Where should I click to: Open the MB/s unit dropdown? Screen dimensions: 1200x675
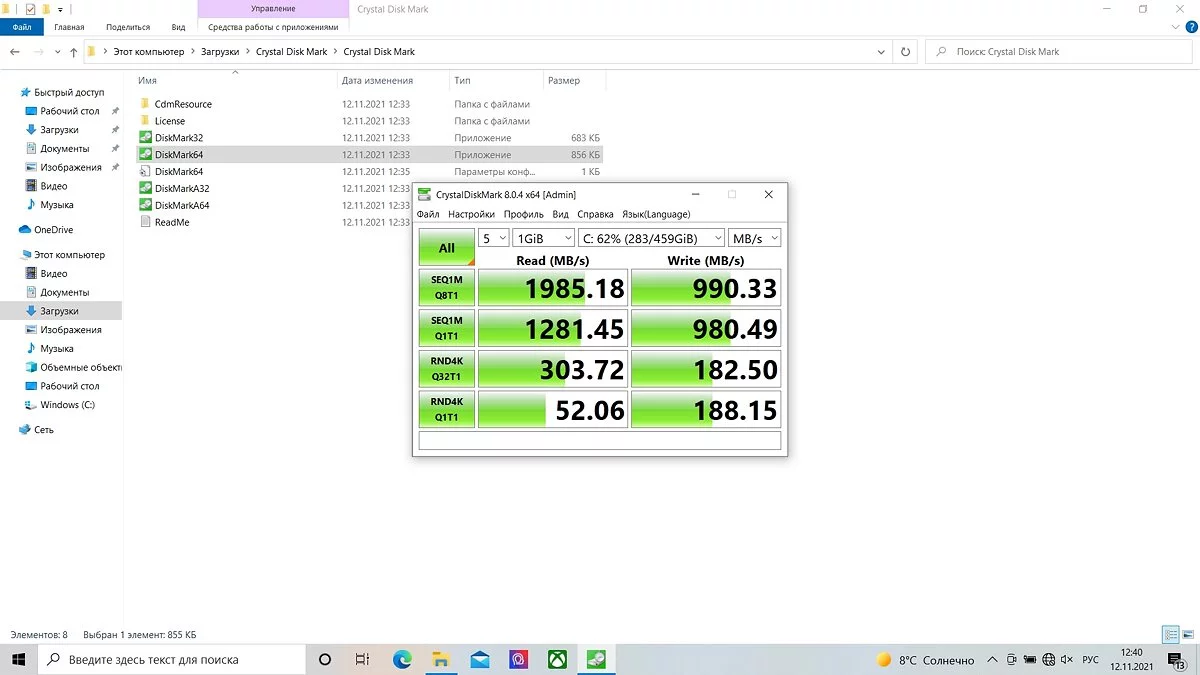[755, 238]
